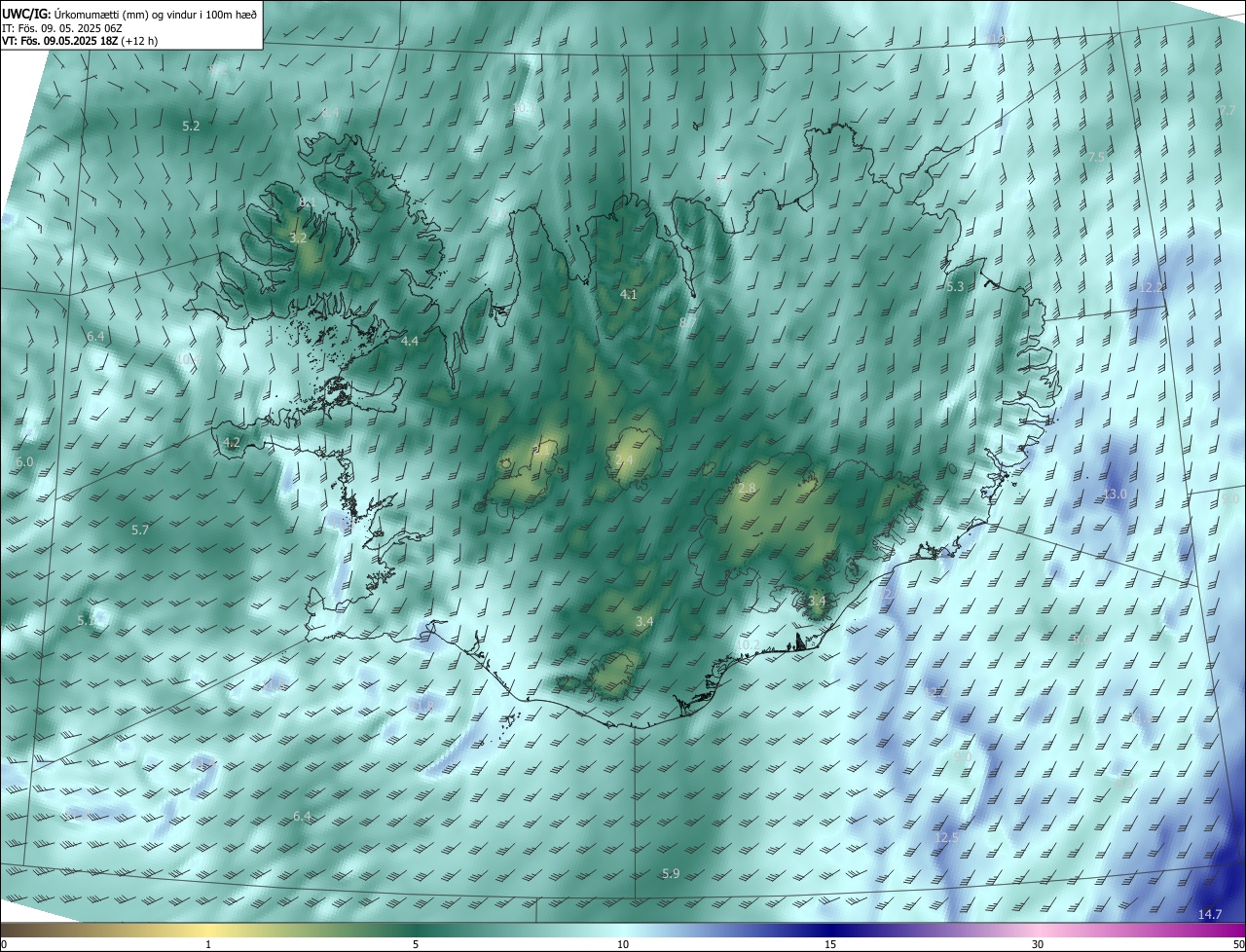
Task: Click the 13.0 value label east of Iceland
Action: click(x=1115, y=494)
